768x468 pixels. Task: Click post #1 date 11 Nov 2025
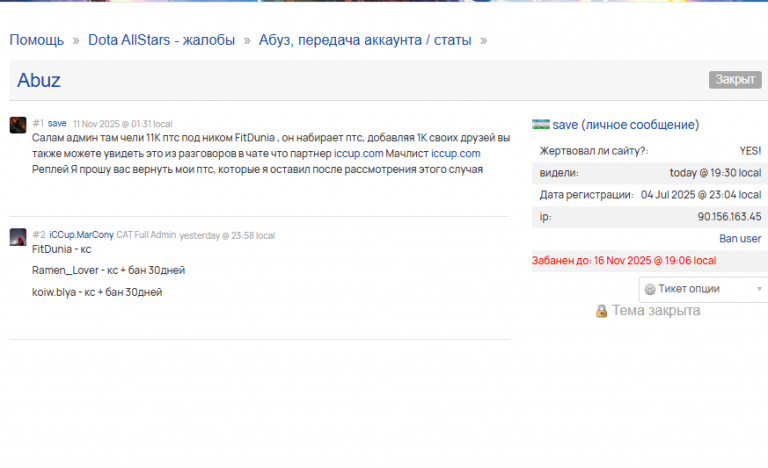coord(122,124)
